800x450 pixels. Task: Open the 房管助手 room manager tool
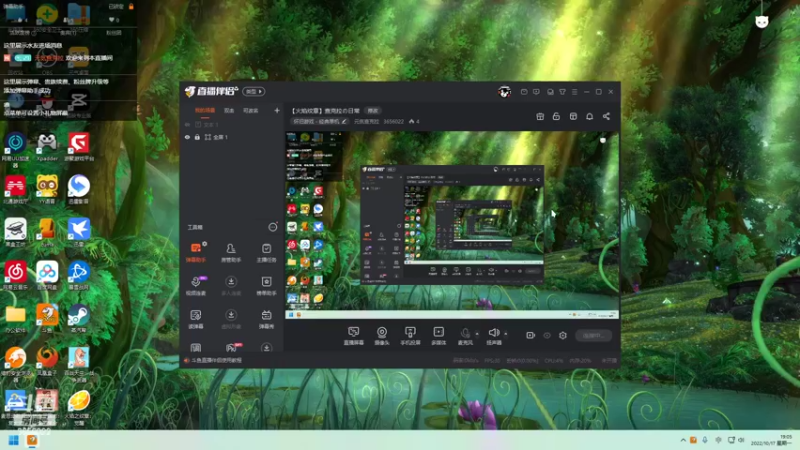[231, 253]
